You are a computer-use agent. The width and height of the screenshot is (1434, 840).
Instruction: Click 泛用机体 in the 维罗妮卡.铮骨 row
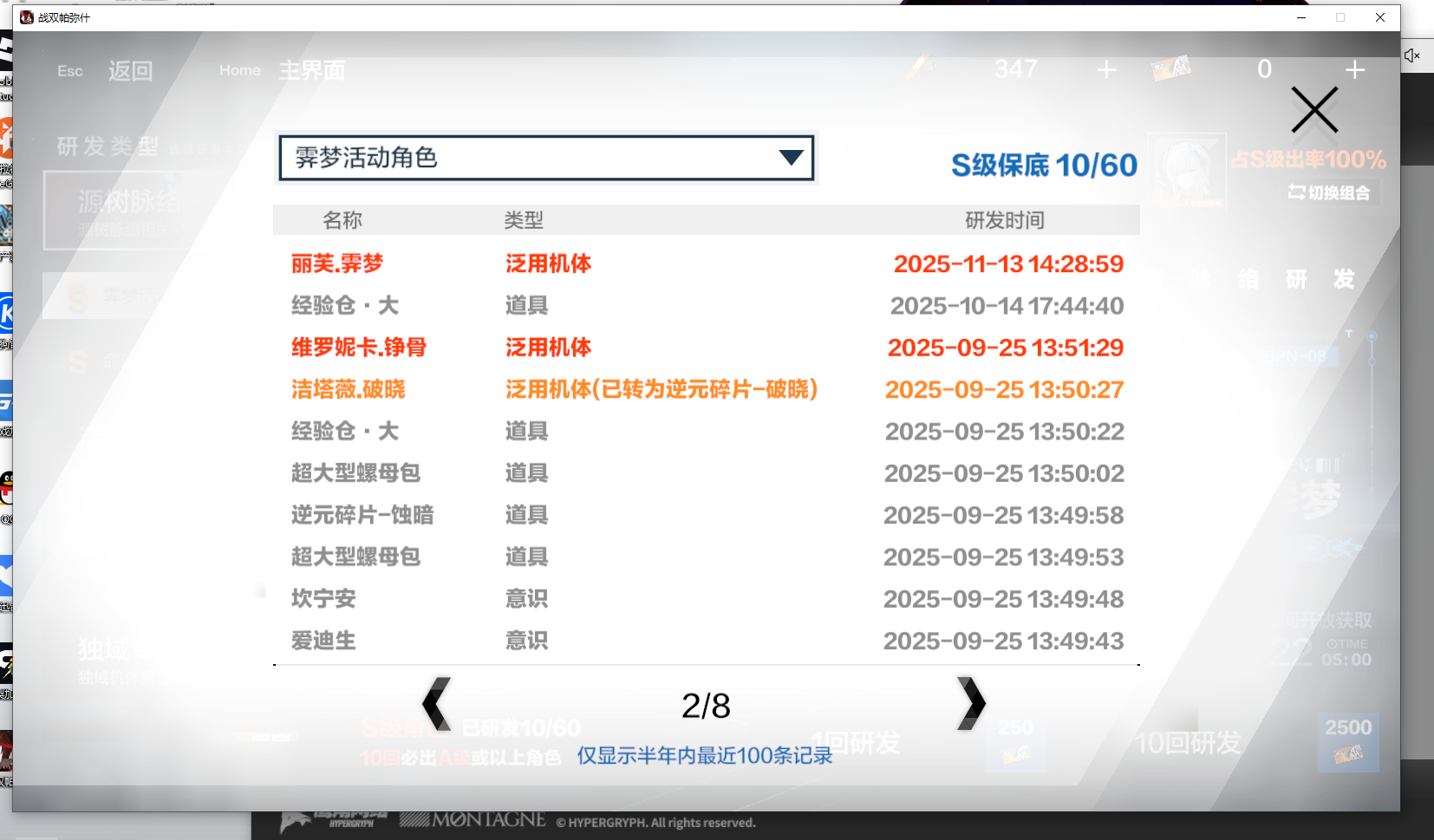[x=548, y=348]
